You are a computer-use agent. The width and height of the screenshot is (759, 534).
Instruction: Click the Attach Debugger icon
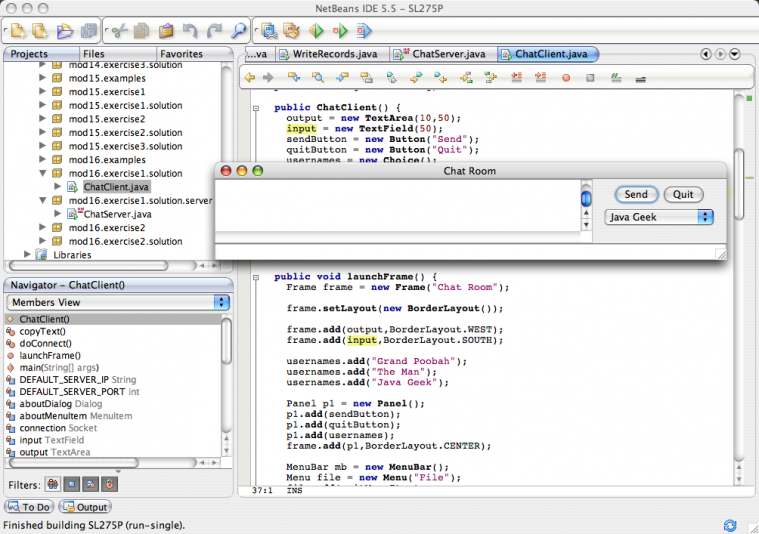pos(364,31)
